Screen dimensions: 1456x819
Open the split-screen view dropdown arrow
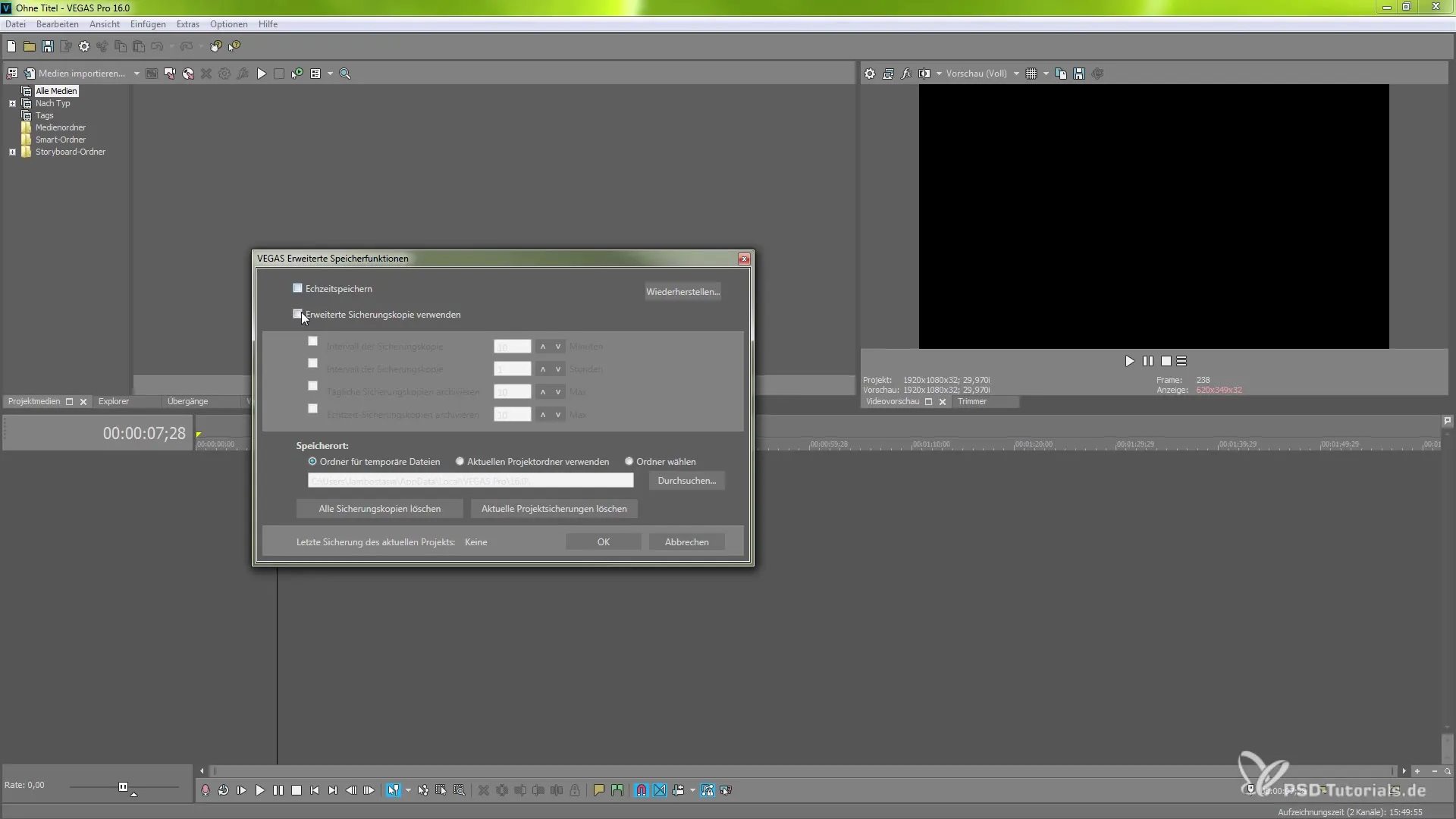click(939, 74)
